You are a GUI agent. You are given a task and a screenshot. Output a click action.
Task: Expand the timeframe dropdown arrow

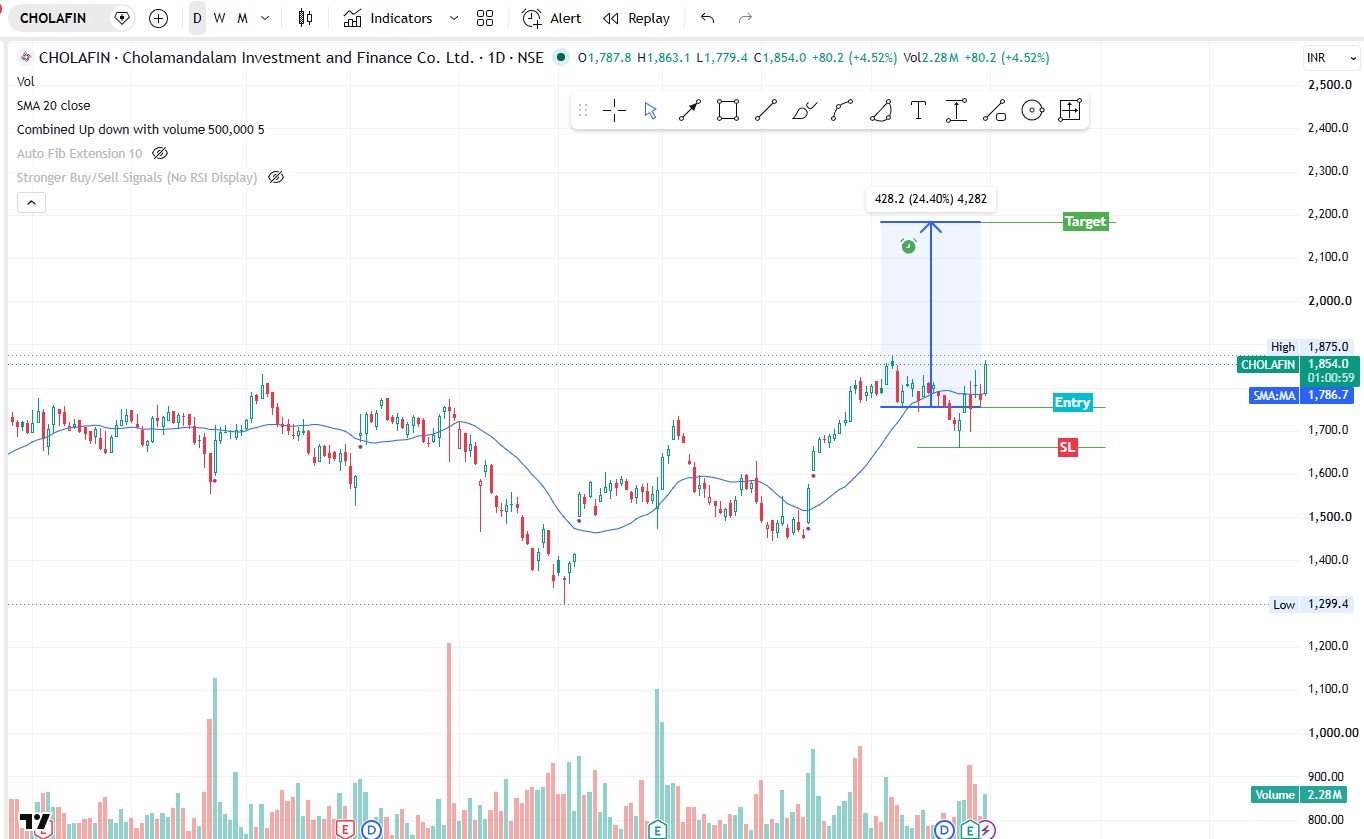[x=265, y=18]
